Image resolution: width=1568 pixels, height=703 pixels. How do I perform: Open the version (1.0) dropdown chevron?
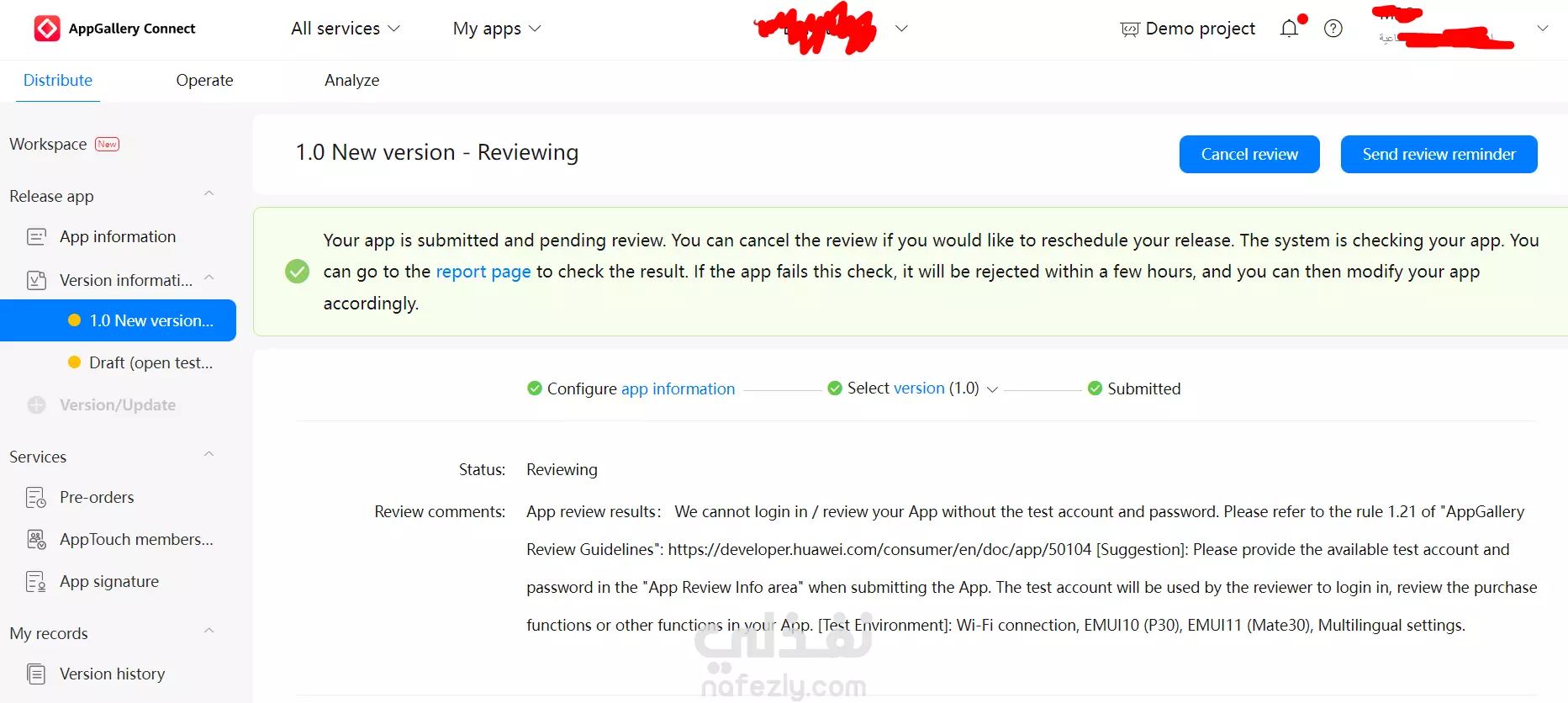pos(992,389)
